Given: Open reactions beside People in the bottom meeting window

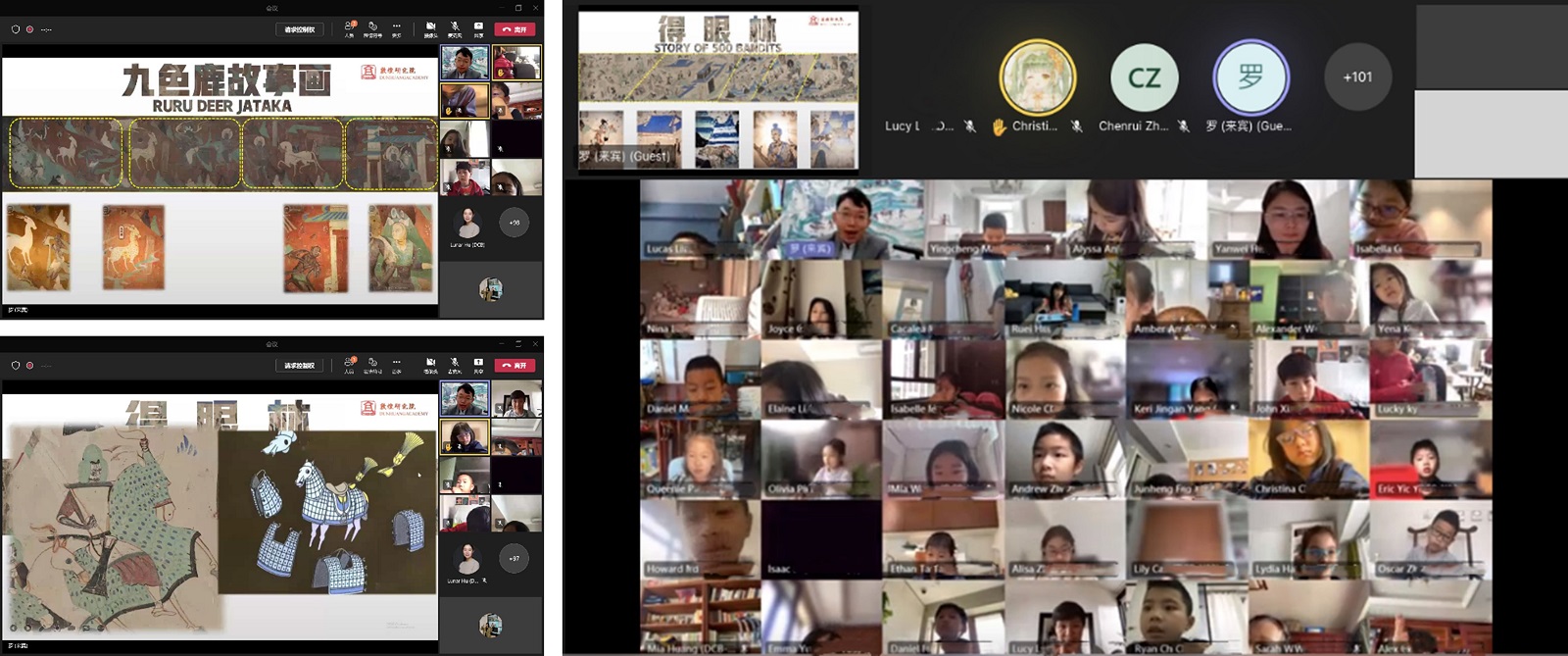Looking at the screenshot, I should (x=372, y=365).
